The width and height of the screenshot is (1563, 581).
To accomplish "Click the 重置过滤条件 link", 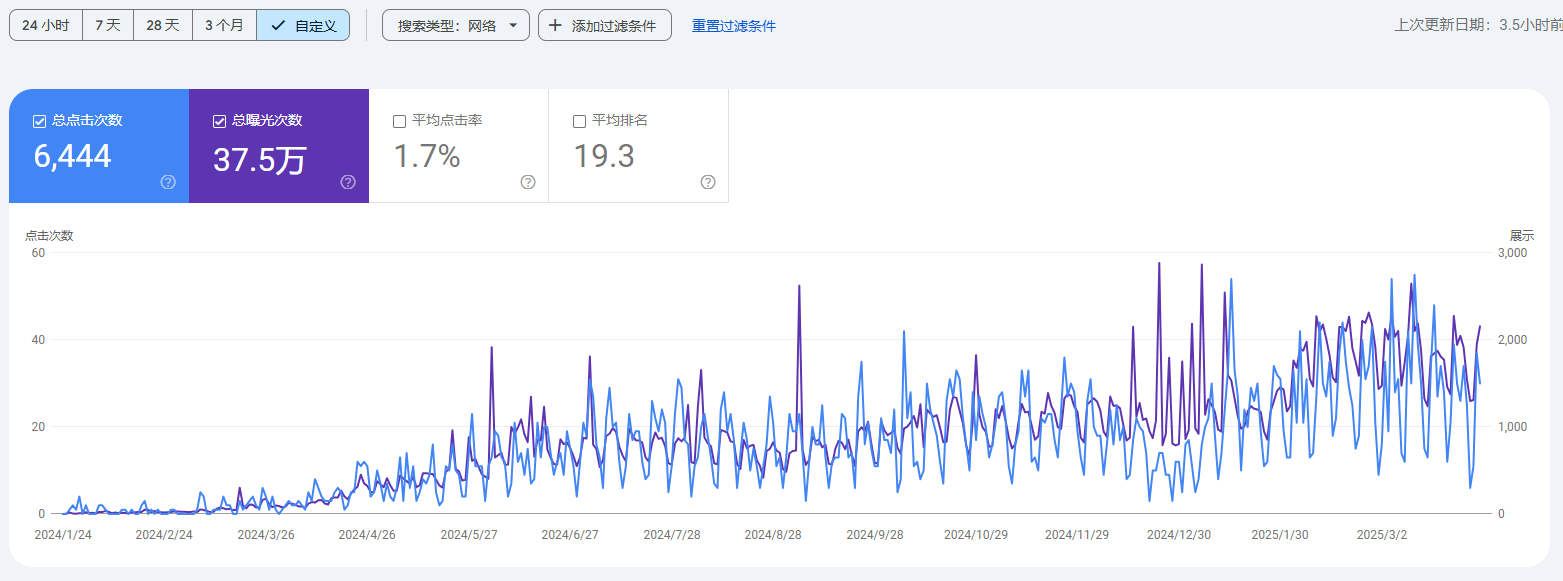I will (734, 26).
